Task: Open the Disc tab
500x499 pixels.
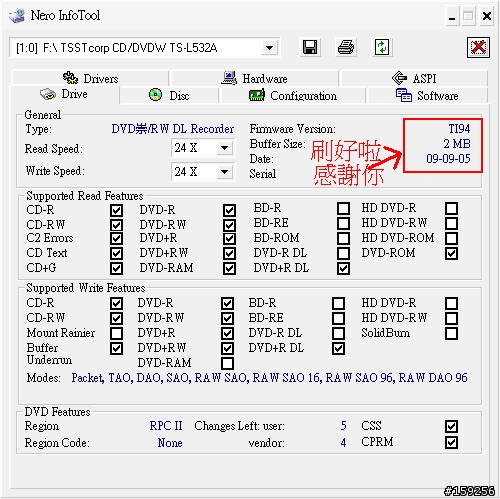Action: point(169,96)
